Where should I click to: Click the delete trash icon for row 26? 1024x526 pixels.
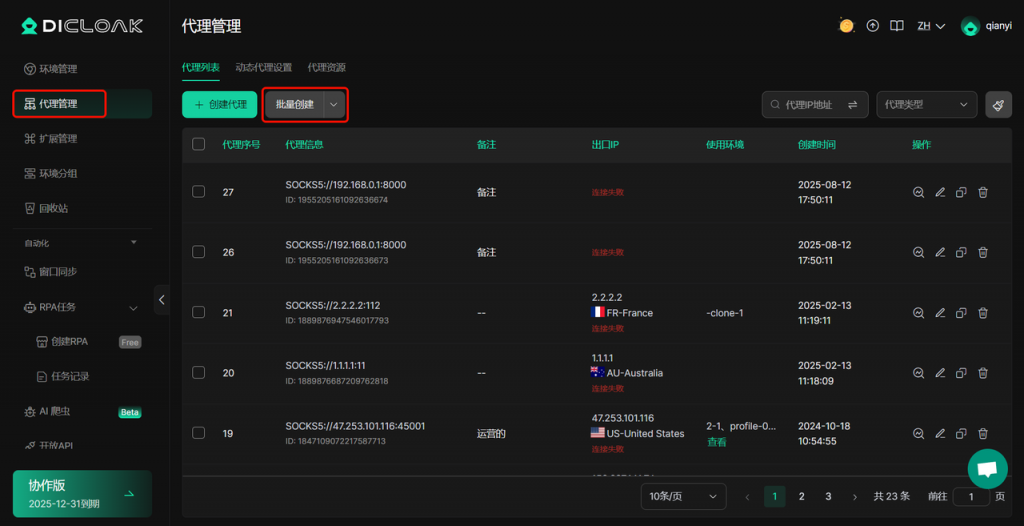point(983,252)
